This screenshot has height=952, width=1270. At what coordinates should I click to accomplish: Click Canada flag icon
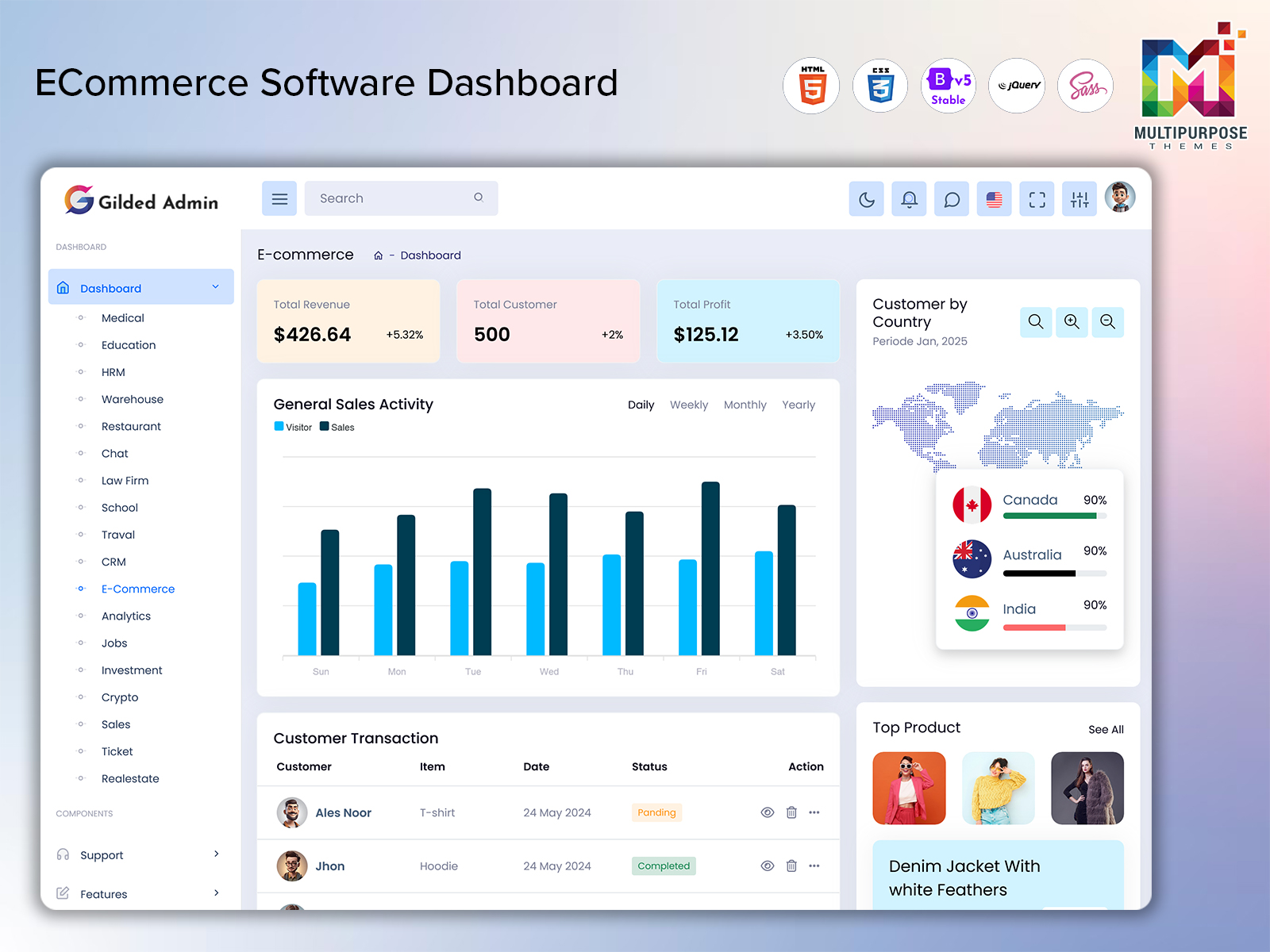972,505
